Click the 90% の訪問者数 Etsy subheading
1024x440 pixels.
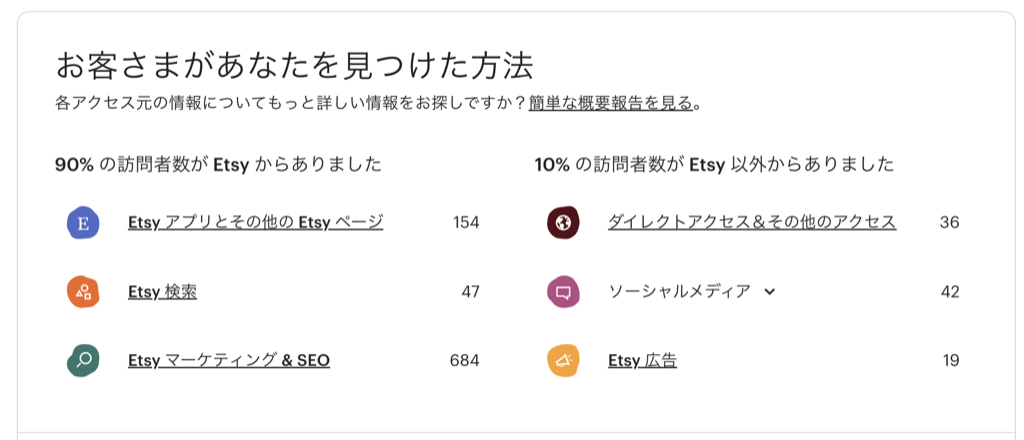[218, 164]
